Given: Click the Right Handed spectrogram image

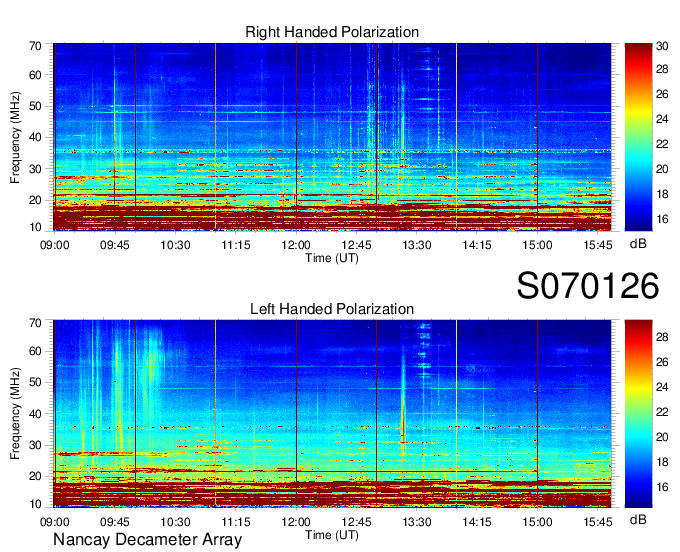Looking at the screenshot, I should (332, 137).
